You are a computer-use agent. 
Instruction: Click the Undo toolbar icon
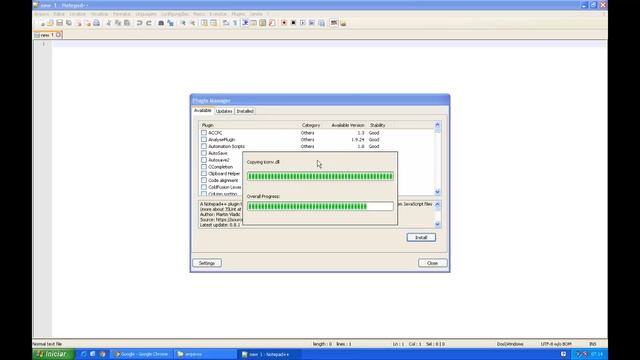click(x=139, y=23)
